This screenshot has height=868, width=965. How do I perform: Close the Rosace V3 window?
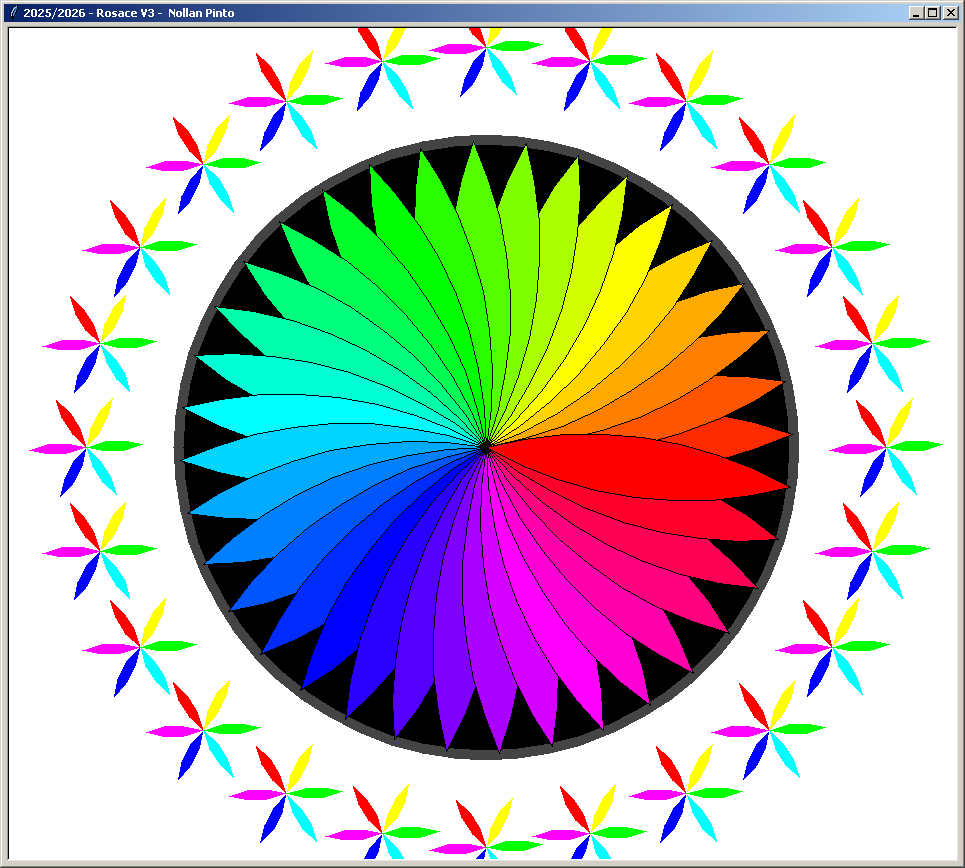[950, 12]
